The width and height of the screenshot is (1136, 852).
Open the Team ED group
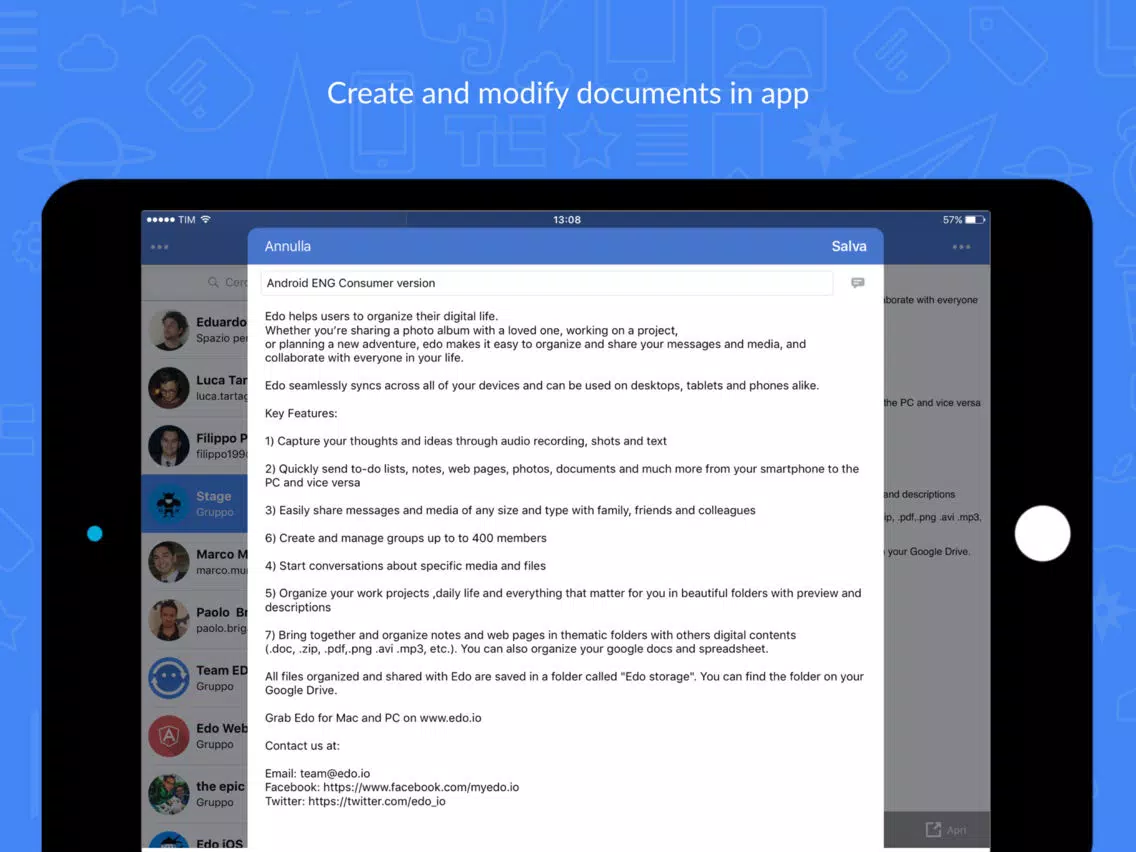pos(195,677)
